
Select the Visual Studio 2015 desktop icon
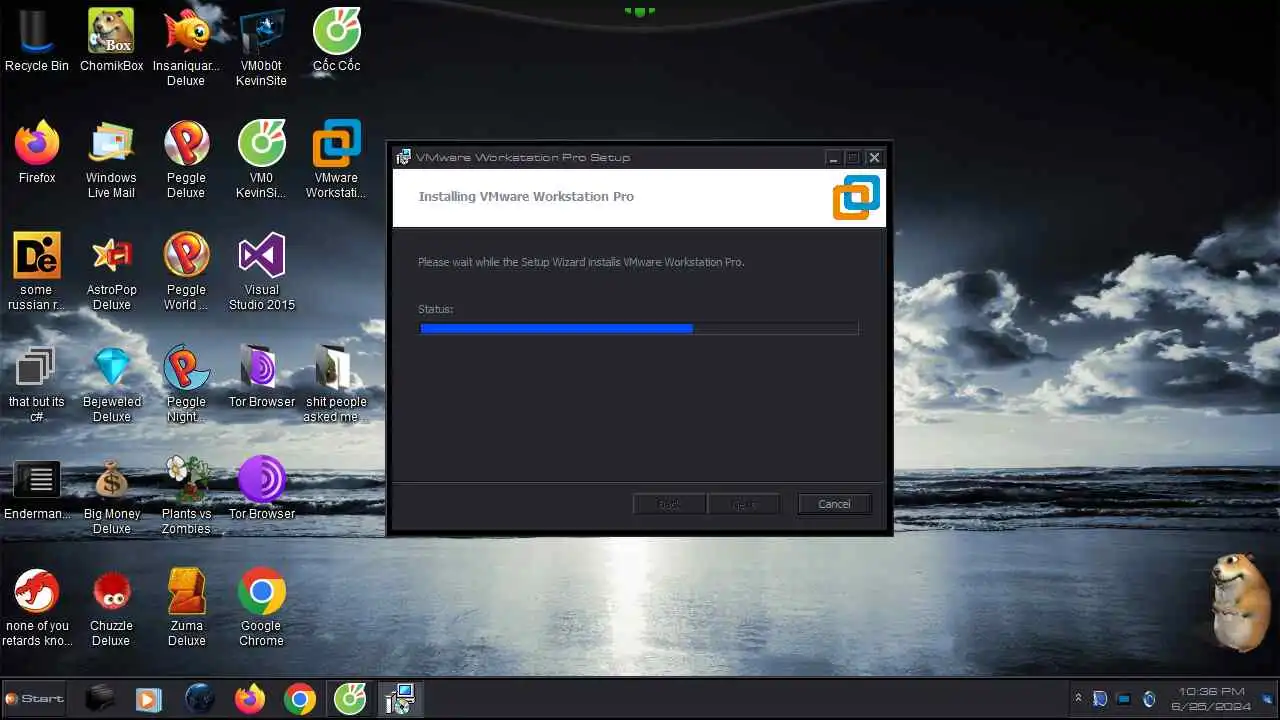(x=261, y=272)
